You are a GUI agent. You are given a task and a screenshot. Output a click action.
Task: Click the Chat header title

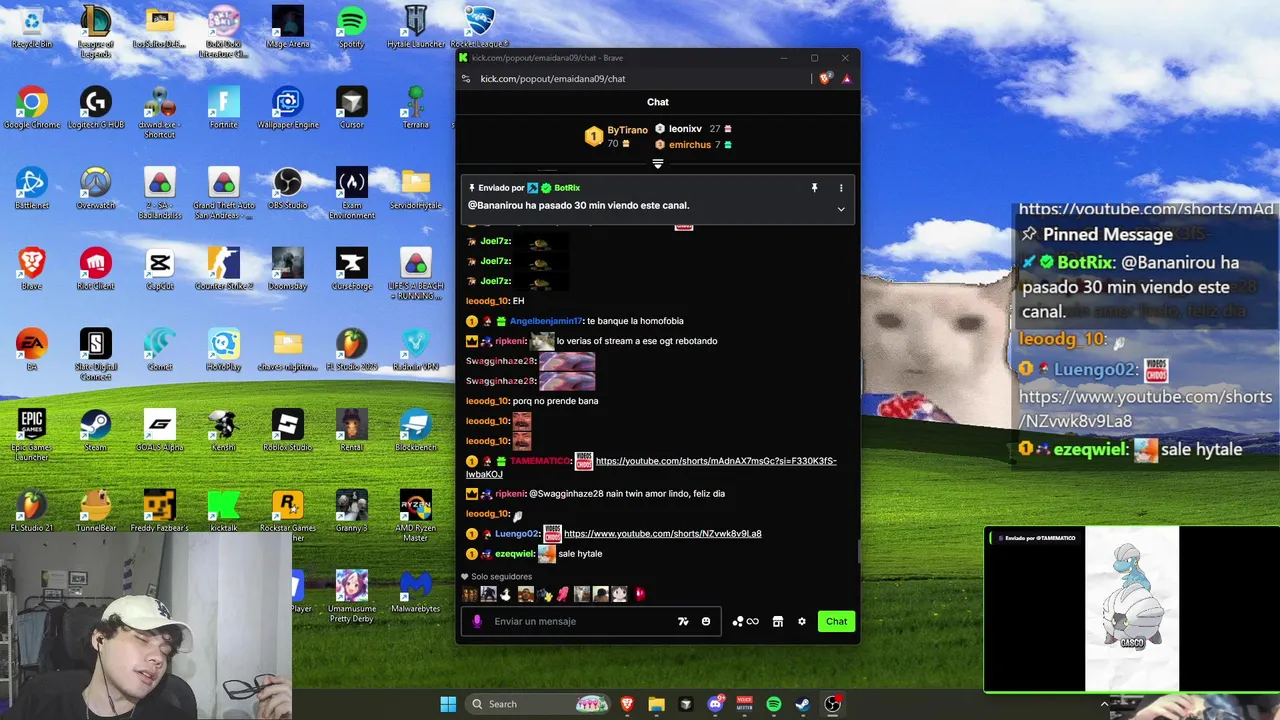point(658,102)
